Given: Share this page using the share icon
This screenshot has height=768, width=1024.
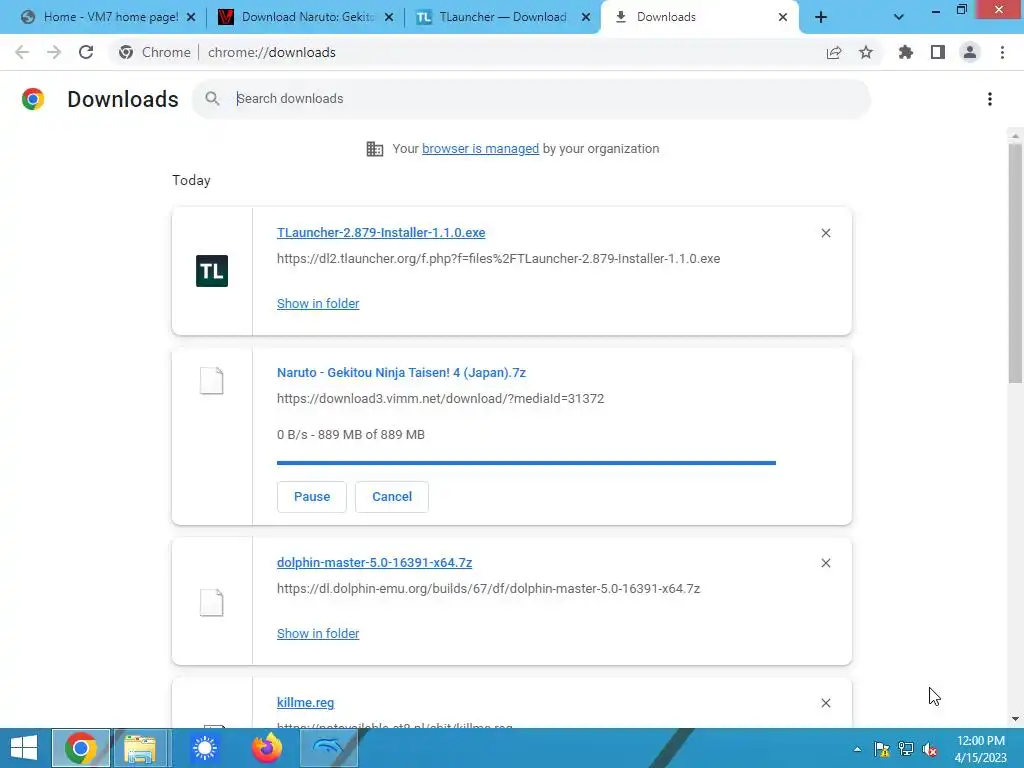Looking at the screenshot, I should 834,52.
